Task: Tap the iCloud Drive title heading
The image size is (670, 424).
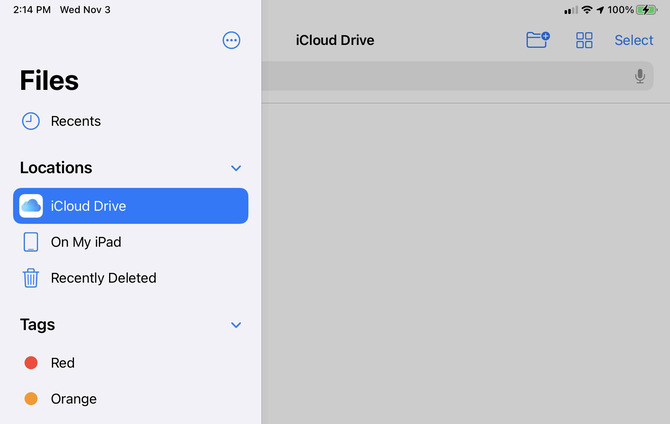Action: pos(335,40)
